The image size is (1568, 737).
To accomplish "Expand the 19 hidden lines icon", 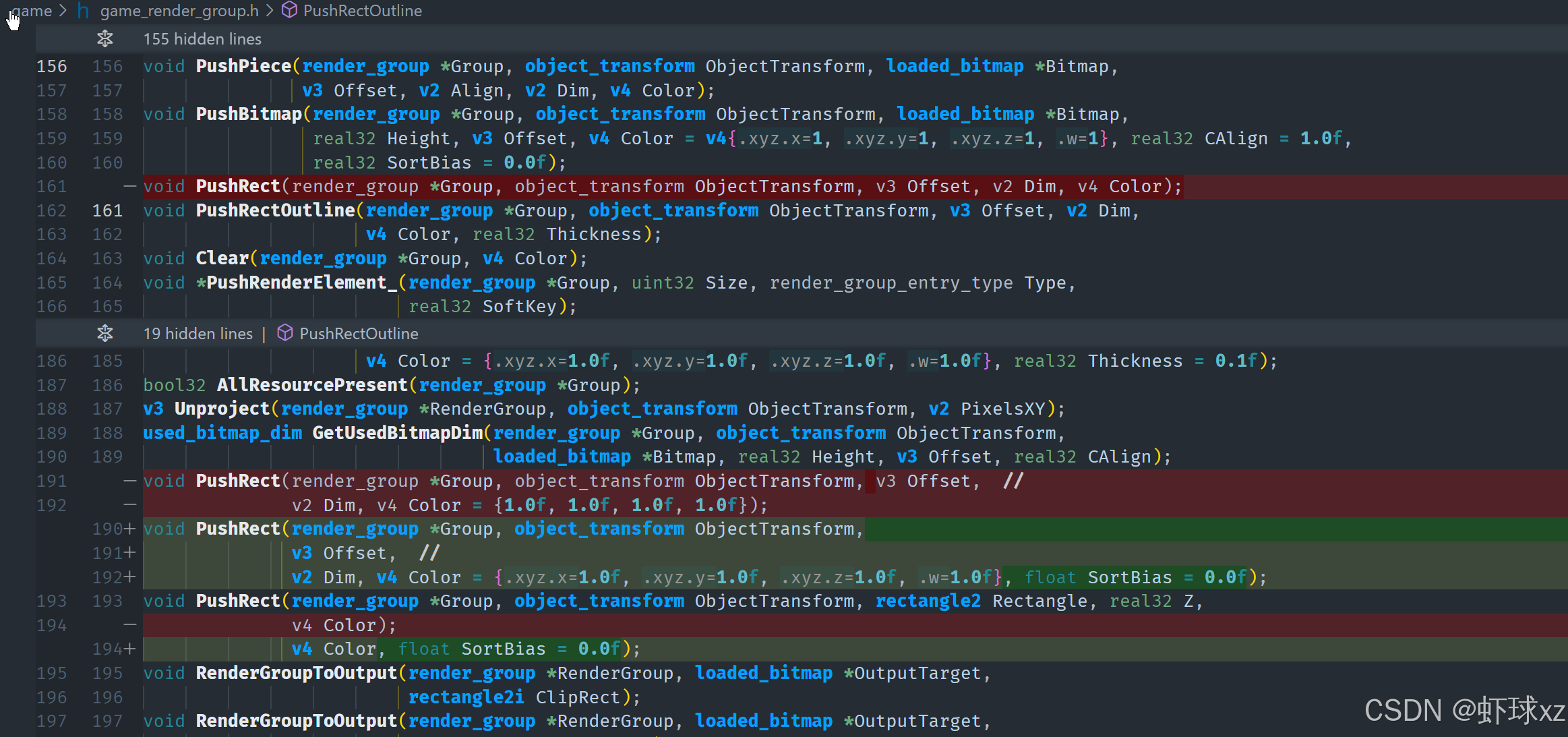I will tap(104, 334).
